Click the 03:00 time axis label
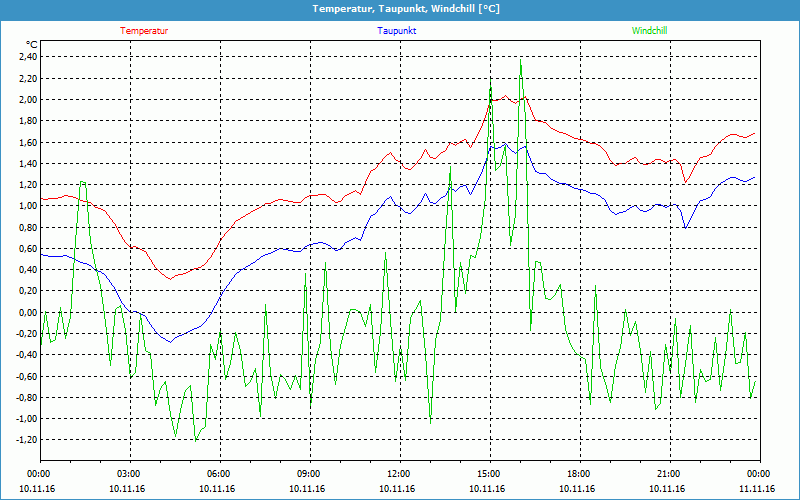Viewport: 800px width, 500px height. point(130,474)
